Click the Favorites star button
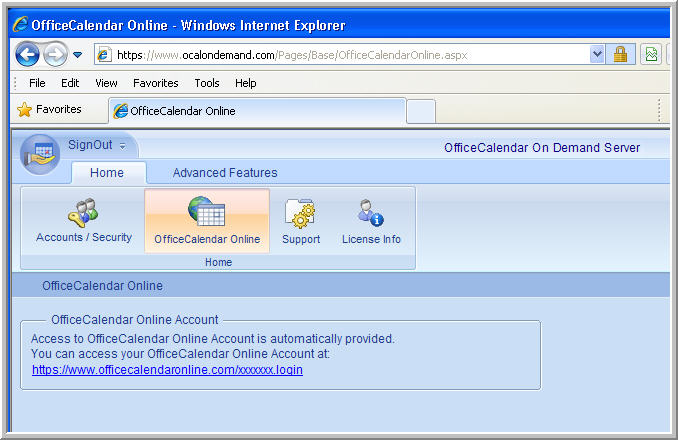Screen dimensions: 678x440 [x=49, y=109]
